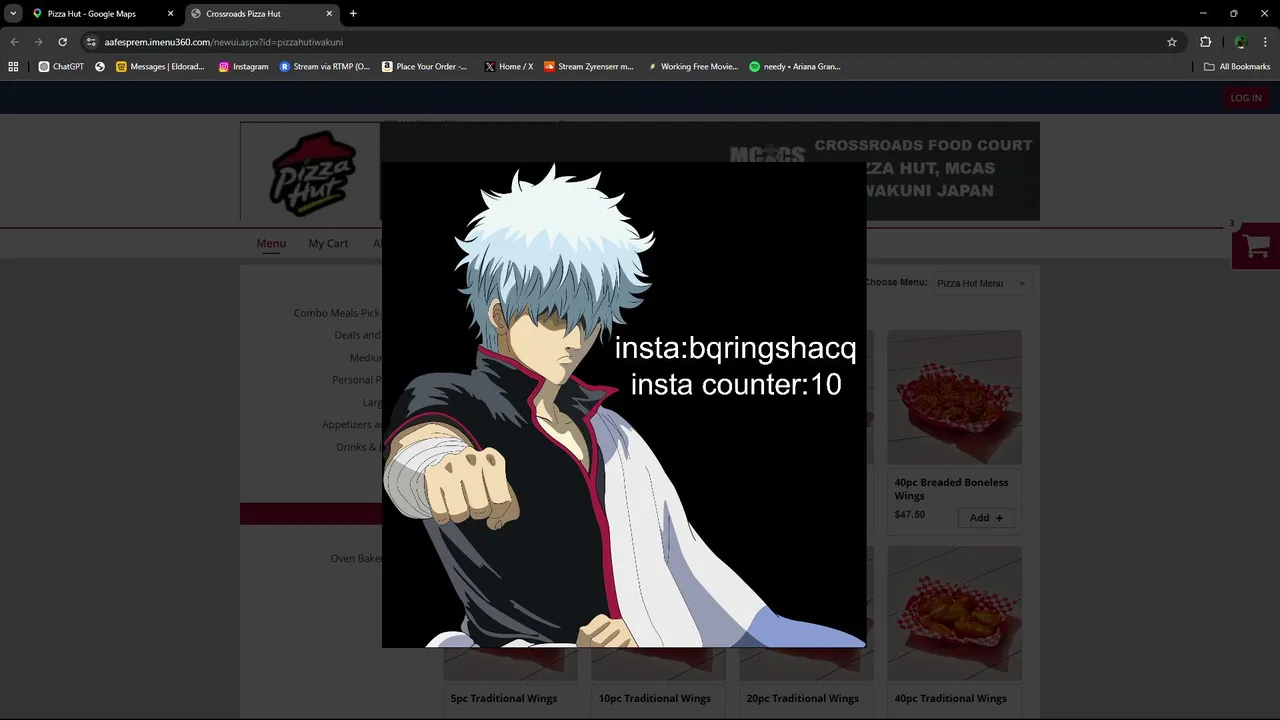Viewport: 1280px width, 720px height.
Task: Select the Menu navigation tab
Action: tap(271, 243)
